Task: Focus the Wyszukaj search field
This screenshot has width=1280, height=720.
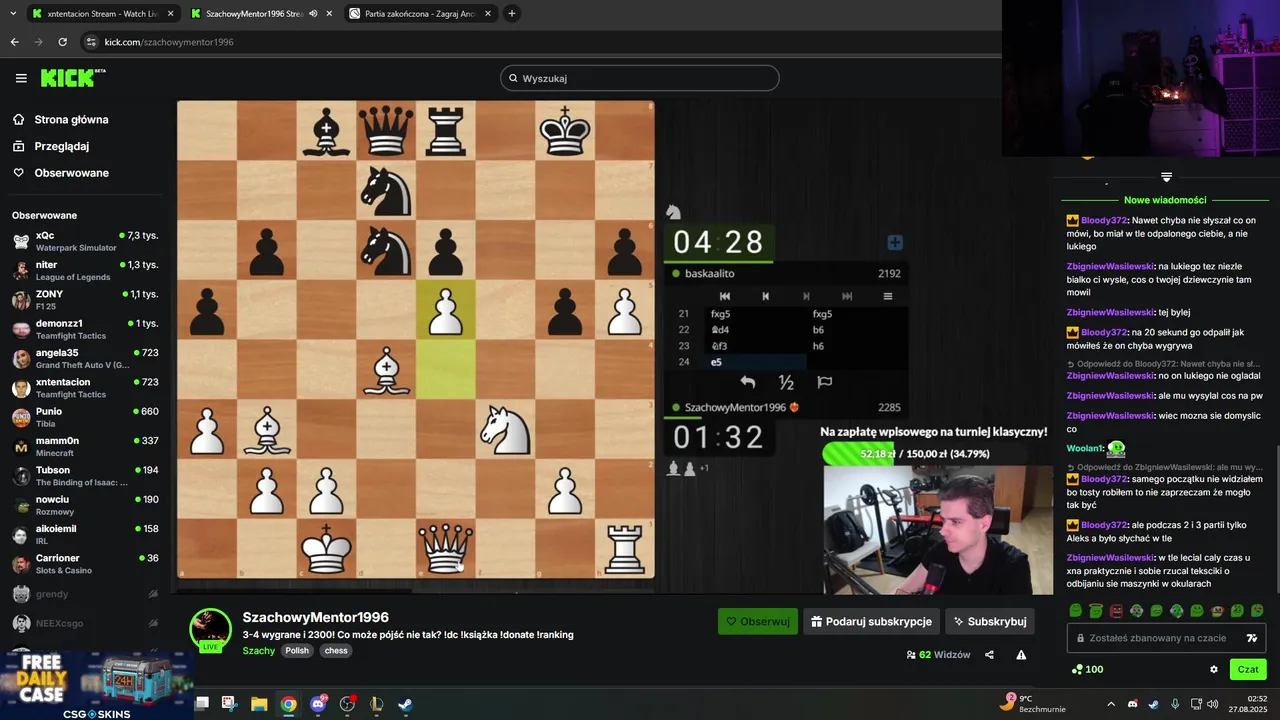Action: point(640,78)
